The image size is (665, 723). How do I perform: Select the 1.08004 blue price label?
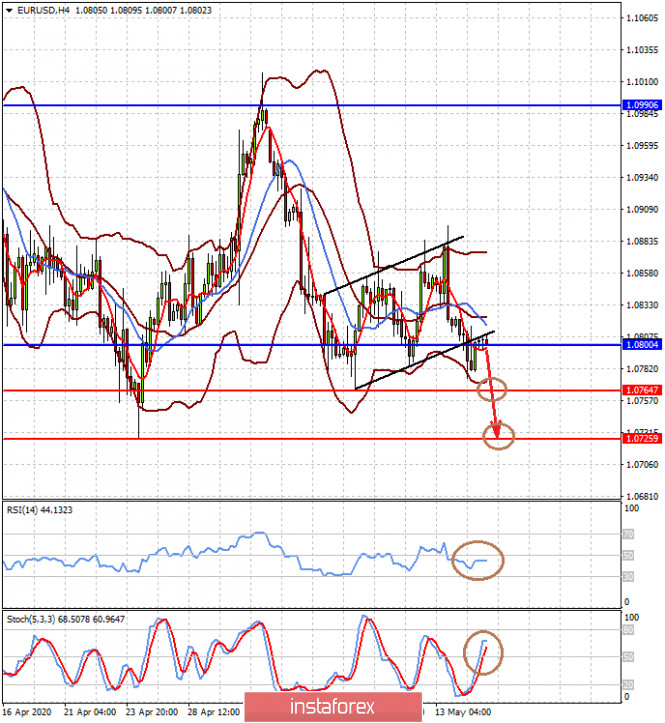pyautogui.click(x=642, y=344)
